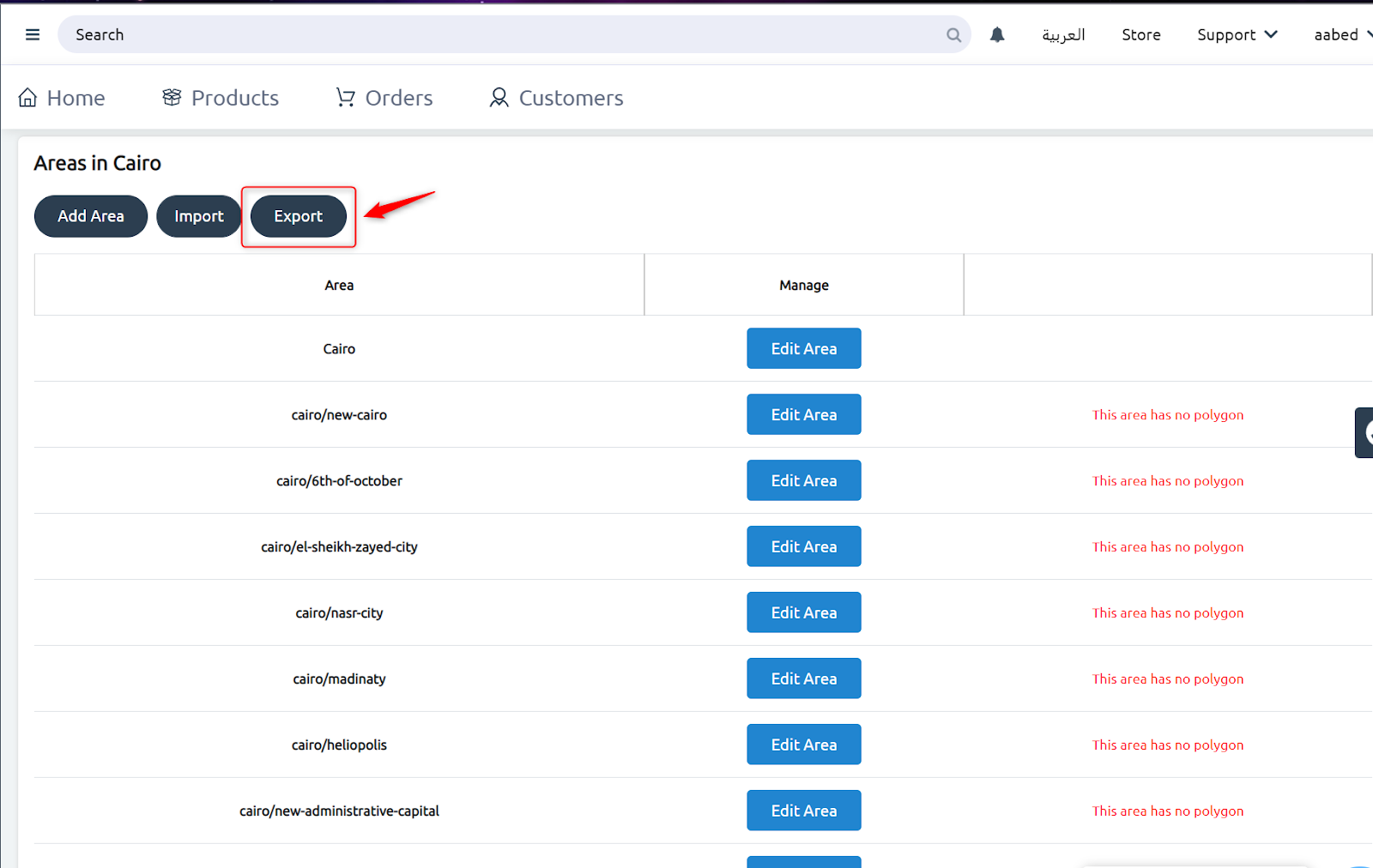Image resolution: width=1373 pixels, height=868 pixels.
Task: Open the hamburger menu icon
Action: (x=33, y=34)
